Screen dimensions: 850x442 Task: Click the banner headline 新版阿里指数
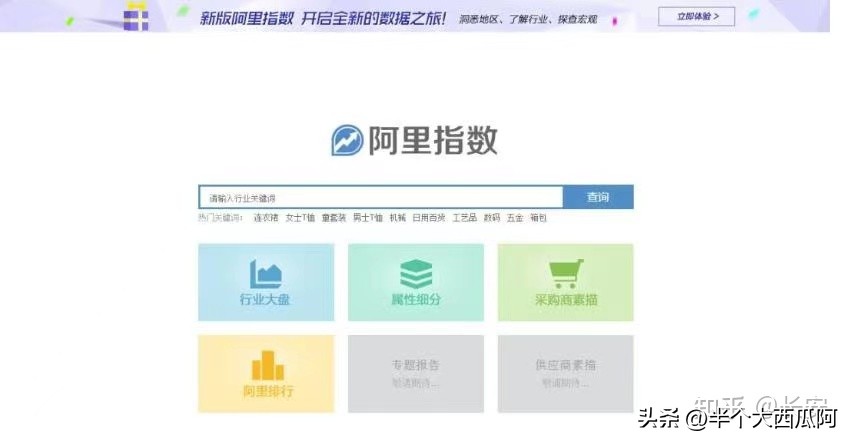click(x=247, y=18)
